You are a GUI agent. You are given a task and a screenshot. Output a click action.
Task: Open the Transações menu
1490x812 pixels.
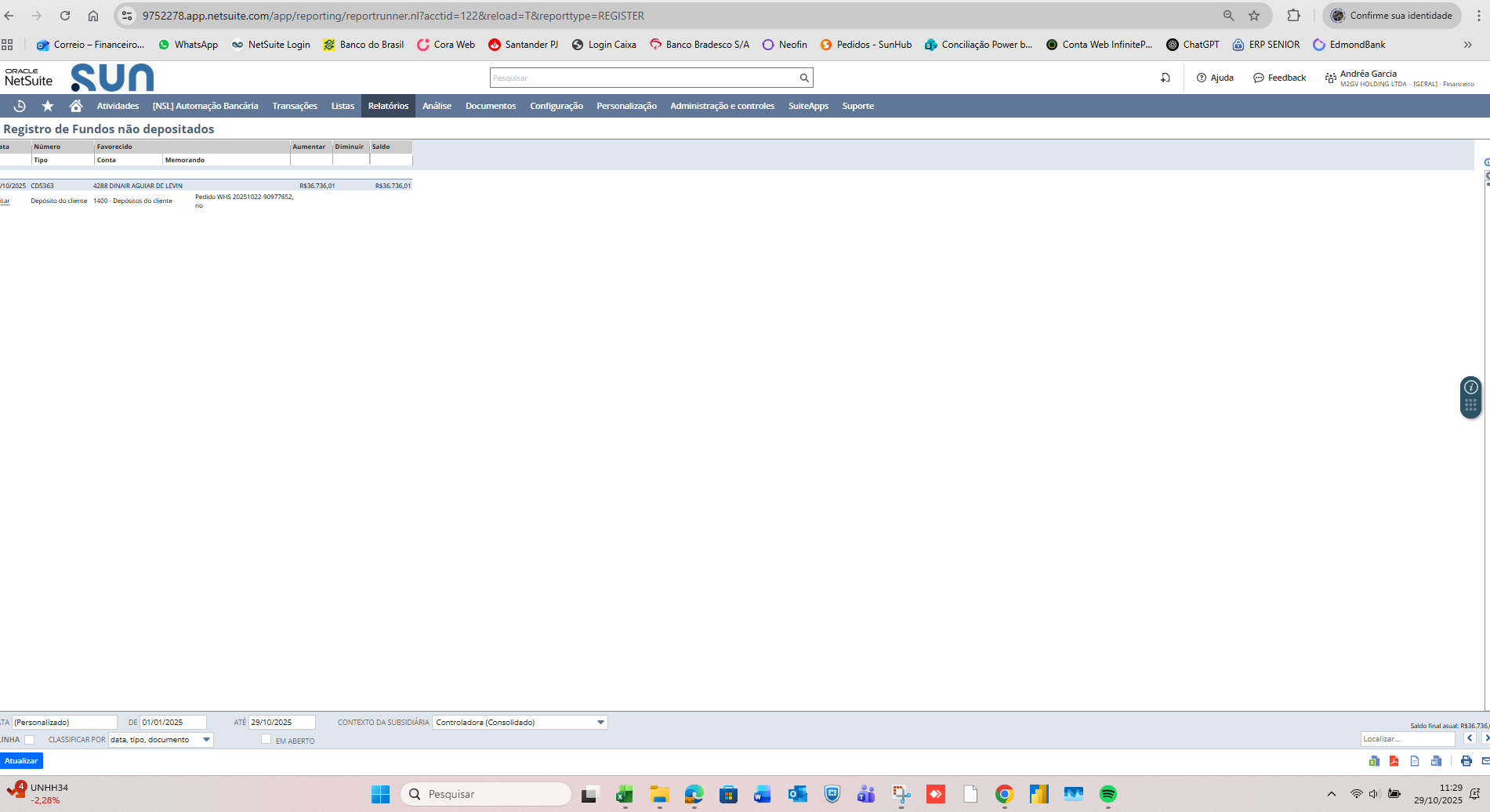pos(295,106)
